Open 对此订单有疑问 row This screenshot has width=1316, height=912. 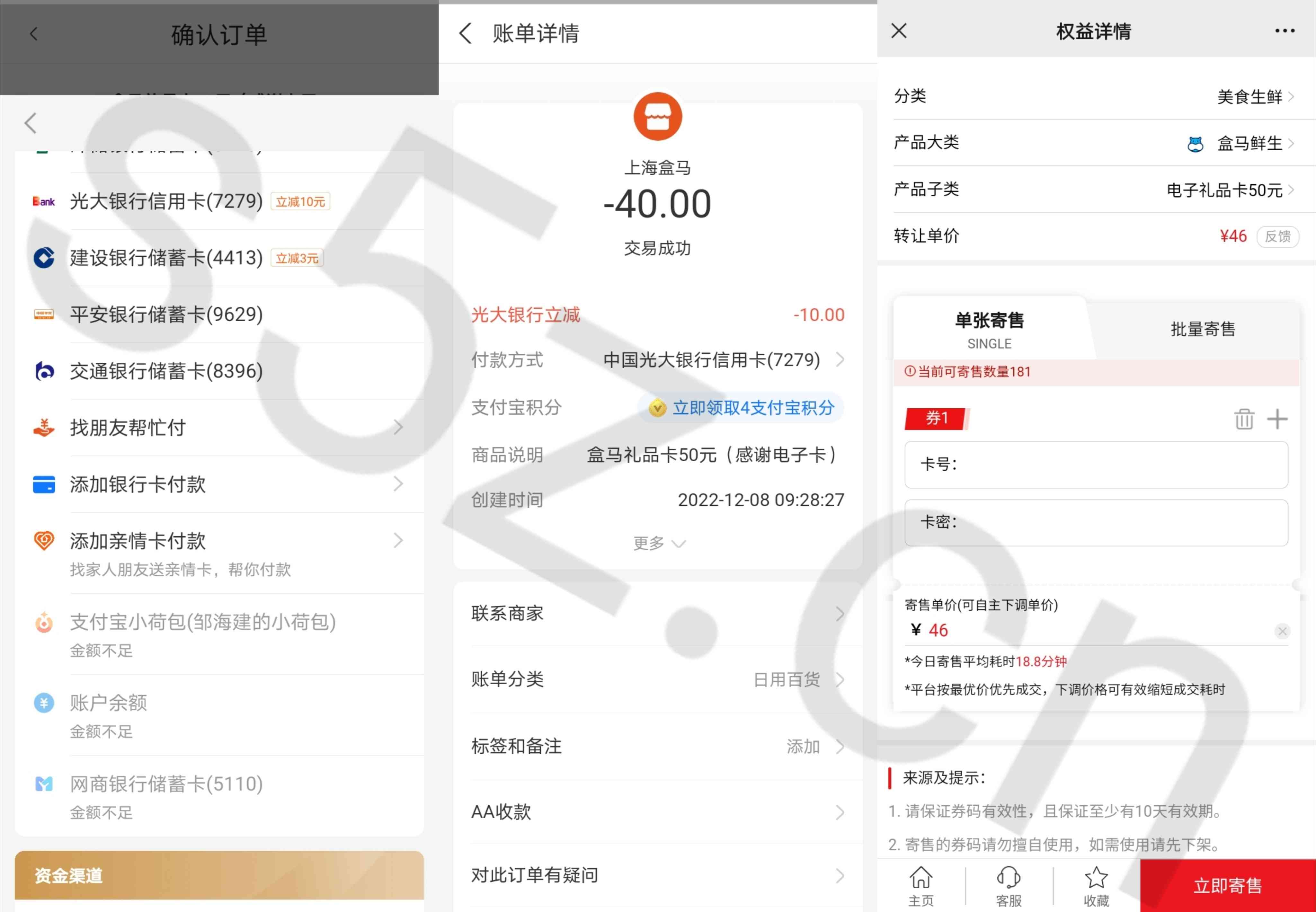(658, 875)
